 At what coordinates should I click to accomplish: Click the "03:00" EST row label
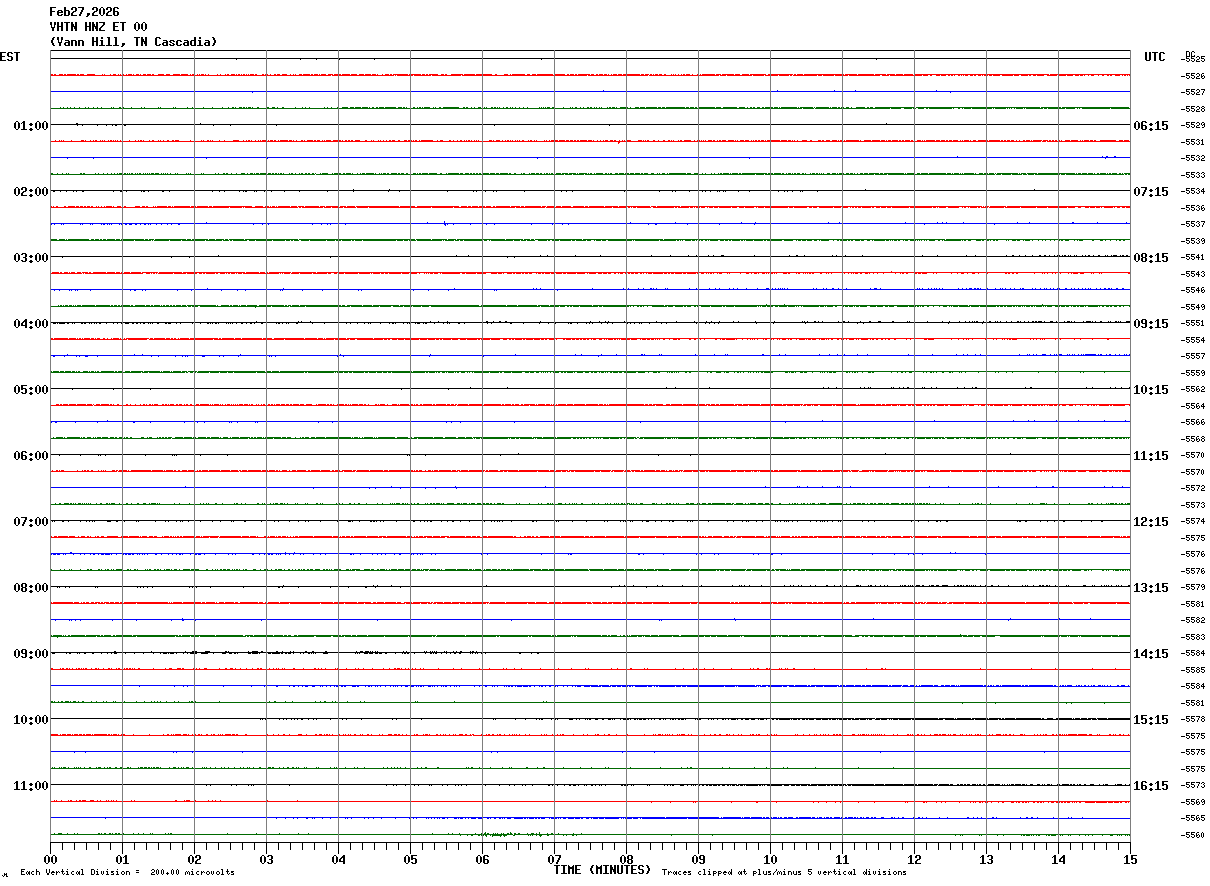[x=31, y=258]
